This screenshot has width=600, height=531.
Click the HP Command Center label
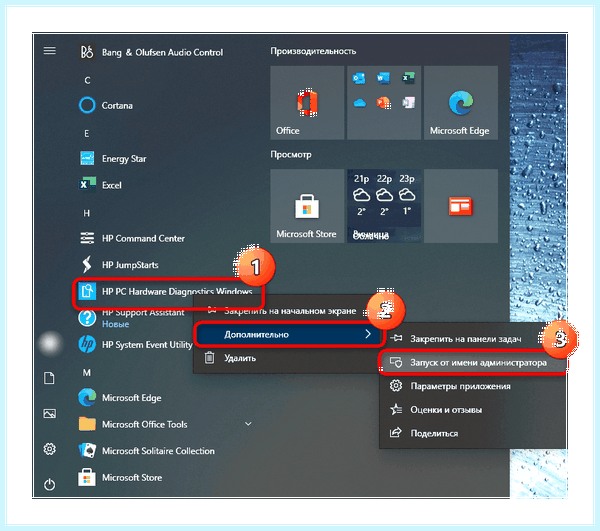click(x=143, y=238)
